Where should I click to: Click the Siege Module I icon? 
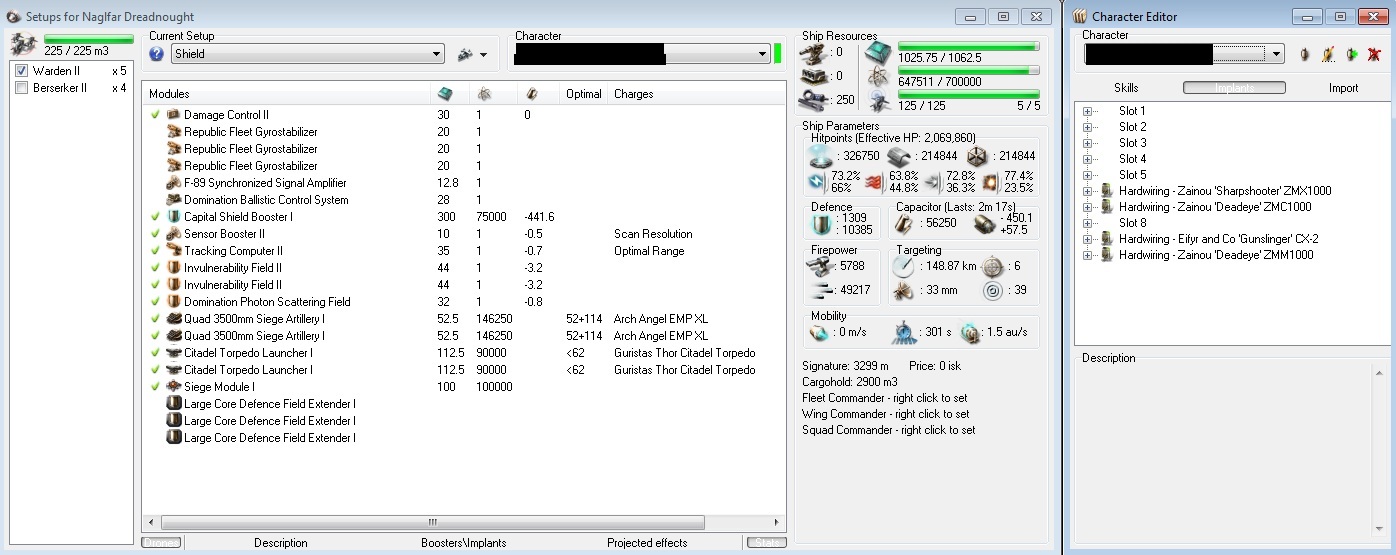(173, 387)
